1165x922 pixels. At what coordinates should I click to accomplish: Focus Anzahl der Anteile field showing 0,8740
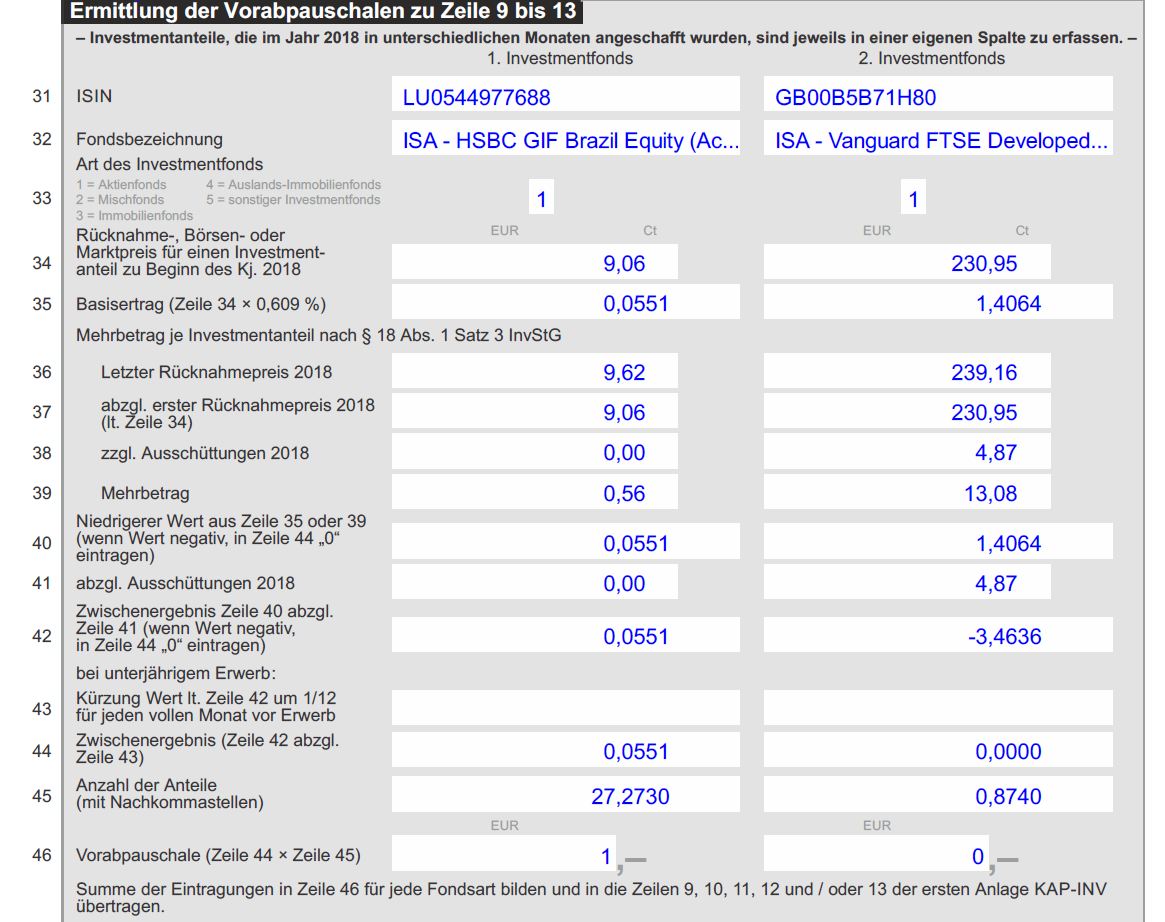pos(937,796)
